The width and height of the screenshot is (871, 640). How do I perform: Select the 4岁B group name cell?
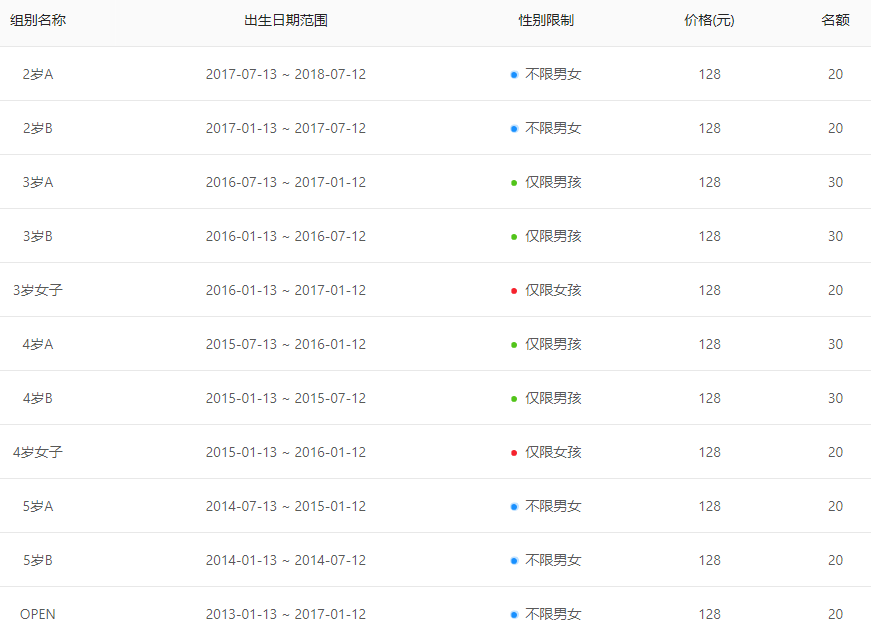(38, 398)
